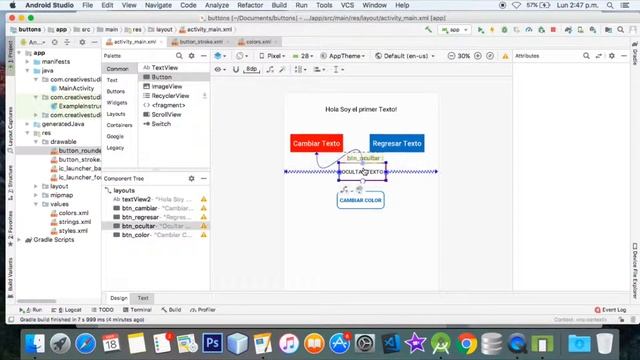This screenshot has height=360, width=640.
Task: Open the Align dropdown in design toolbar
Action: coord(319,69)
